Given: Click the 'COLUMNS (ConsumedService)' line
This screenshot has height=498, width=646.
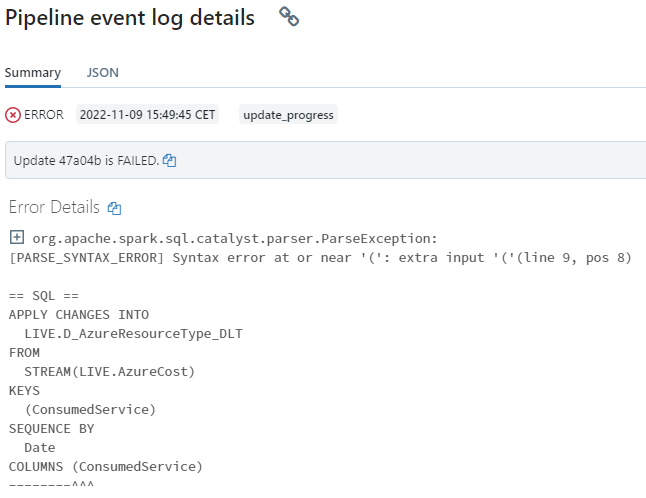Looking at the screenshot, I should (105, 467).
